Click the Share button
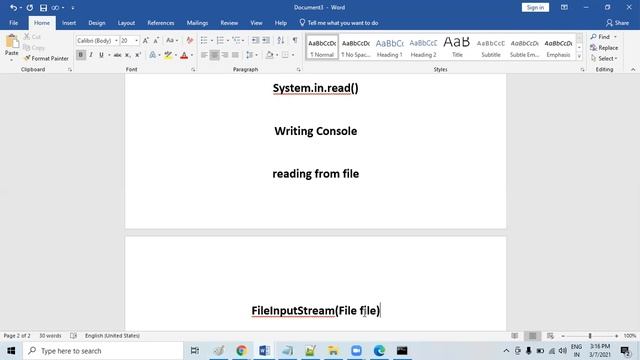Screen dimensions: 640x360 (617, 23)
